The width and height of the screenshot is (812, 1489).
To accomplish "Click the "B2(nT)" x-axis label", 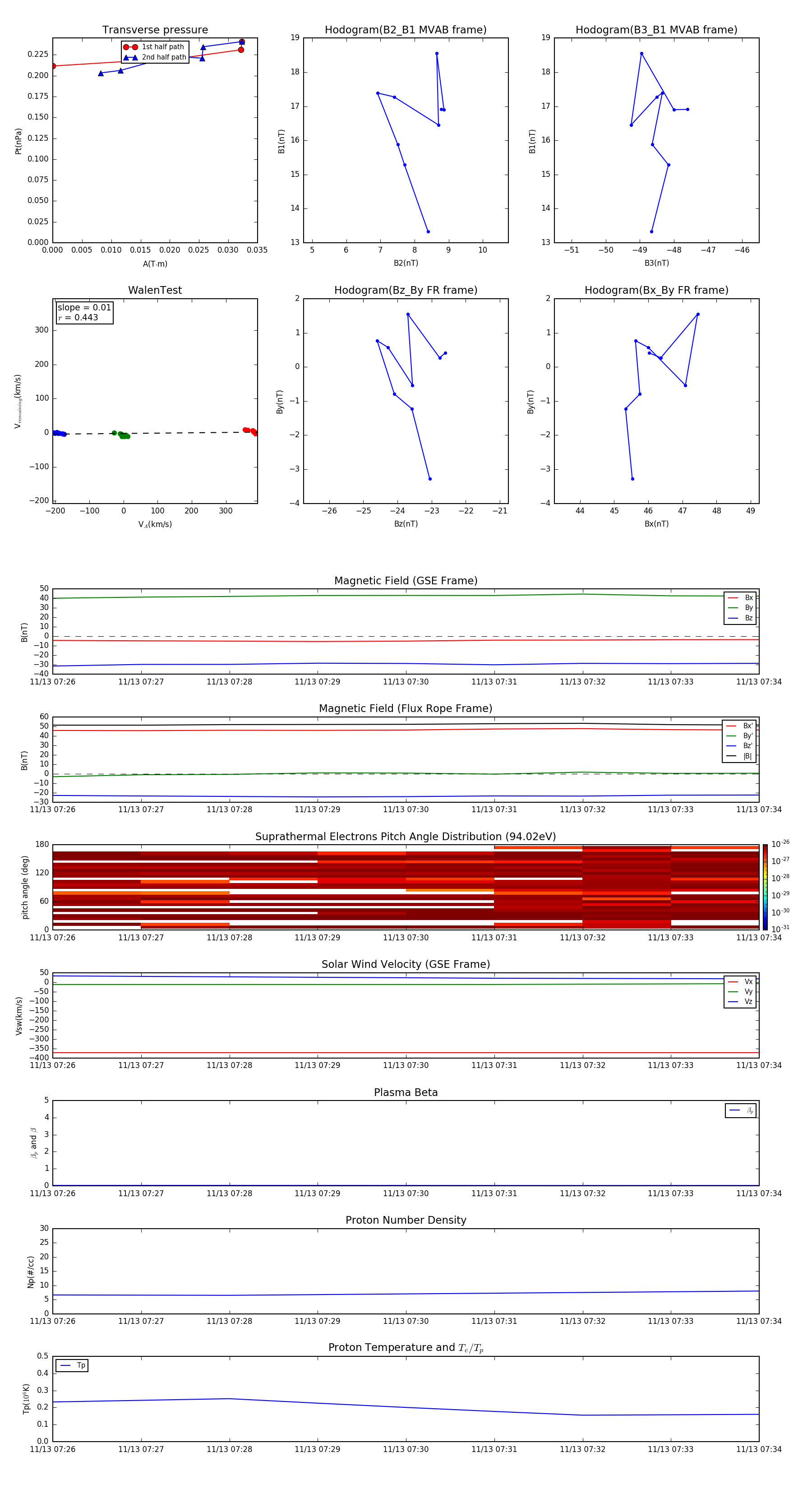I will [x=406, y=263].
